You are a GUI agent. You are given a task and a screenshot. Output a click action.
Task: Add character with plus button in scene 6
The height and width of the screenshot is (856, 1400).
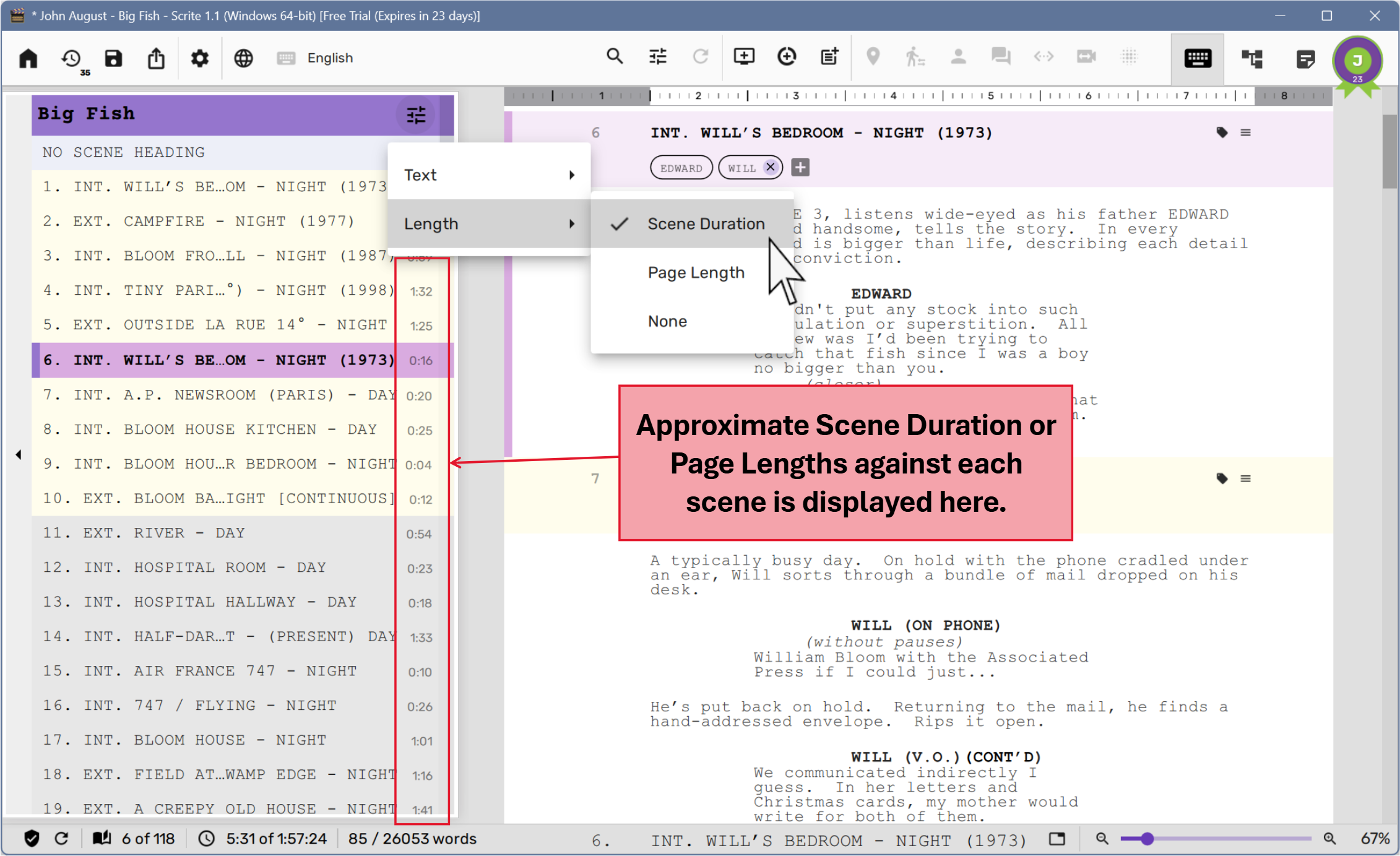pyautogui.click(x=800, y=167)
